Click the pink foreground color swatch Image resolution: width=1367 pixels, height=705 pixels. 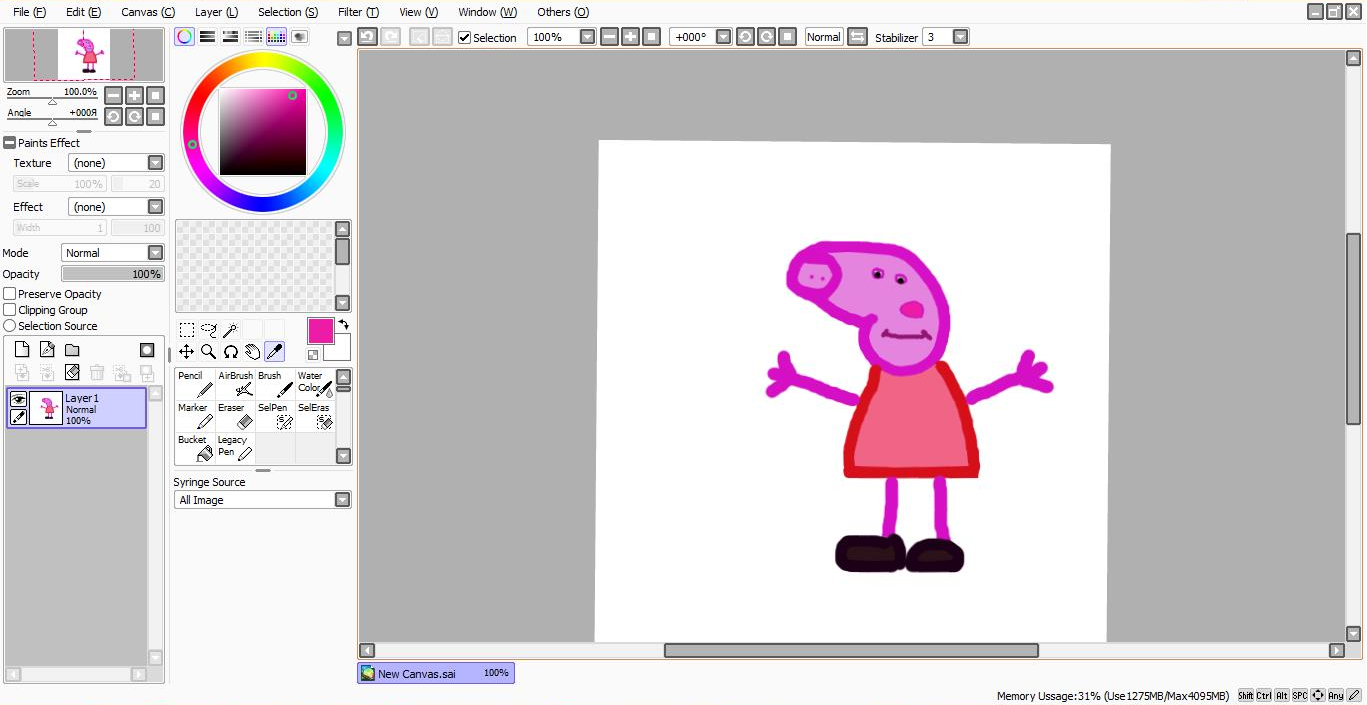coord(321,331)
